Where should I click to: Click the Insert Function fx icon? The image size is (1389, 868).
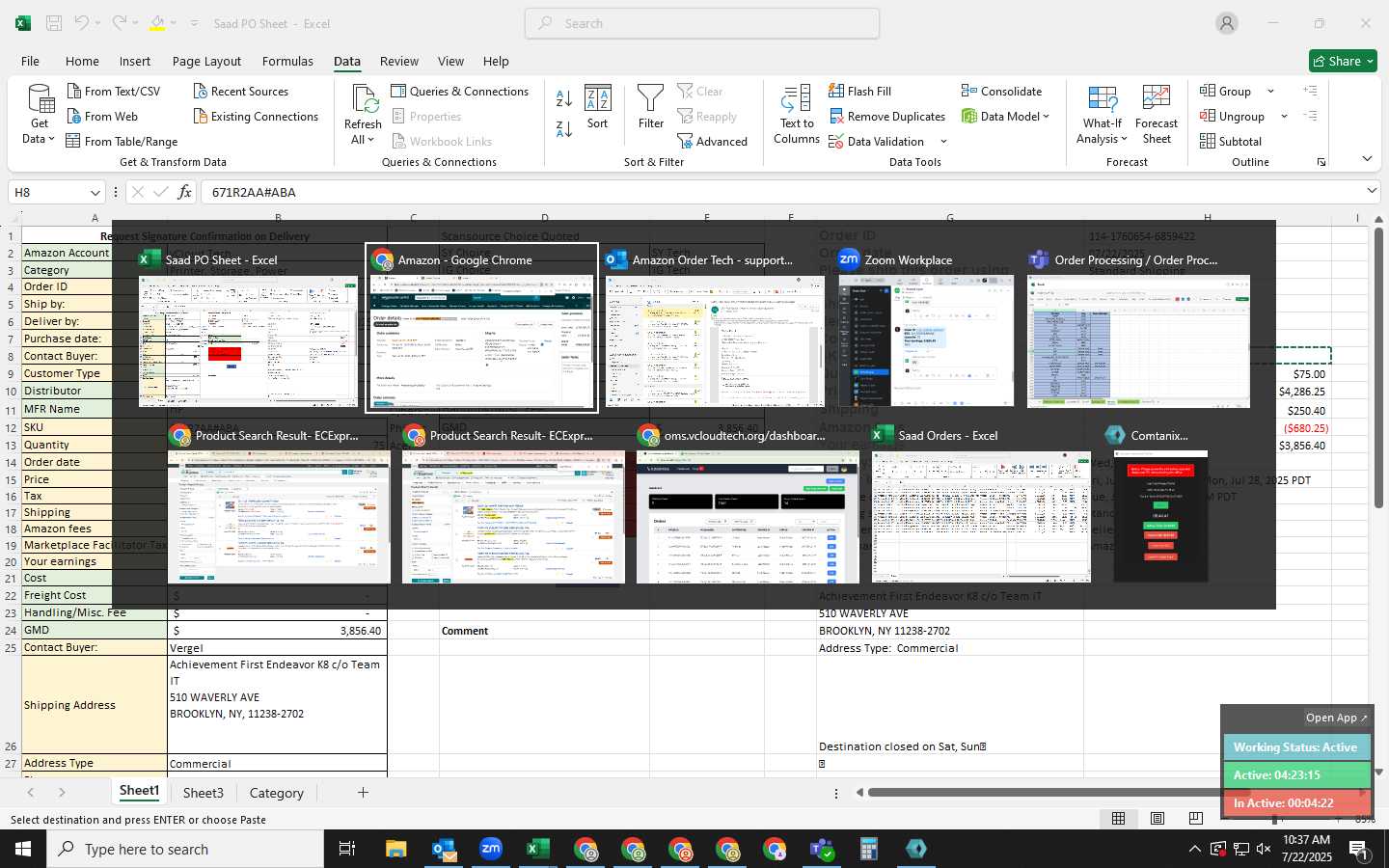[185, 192]
